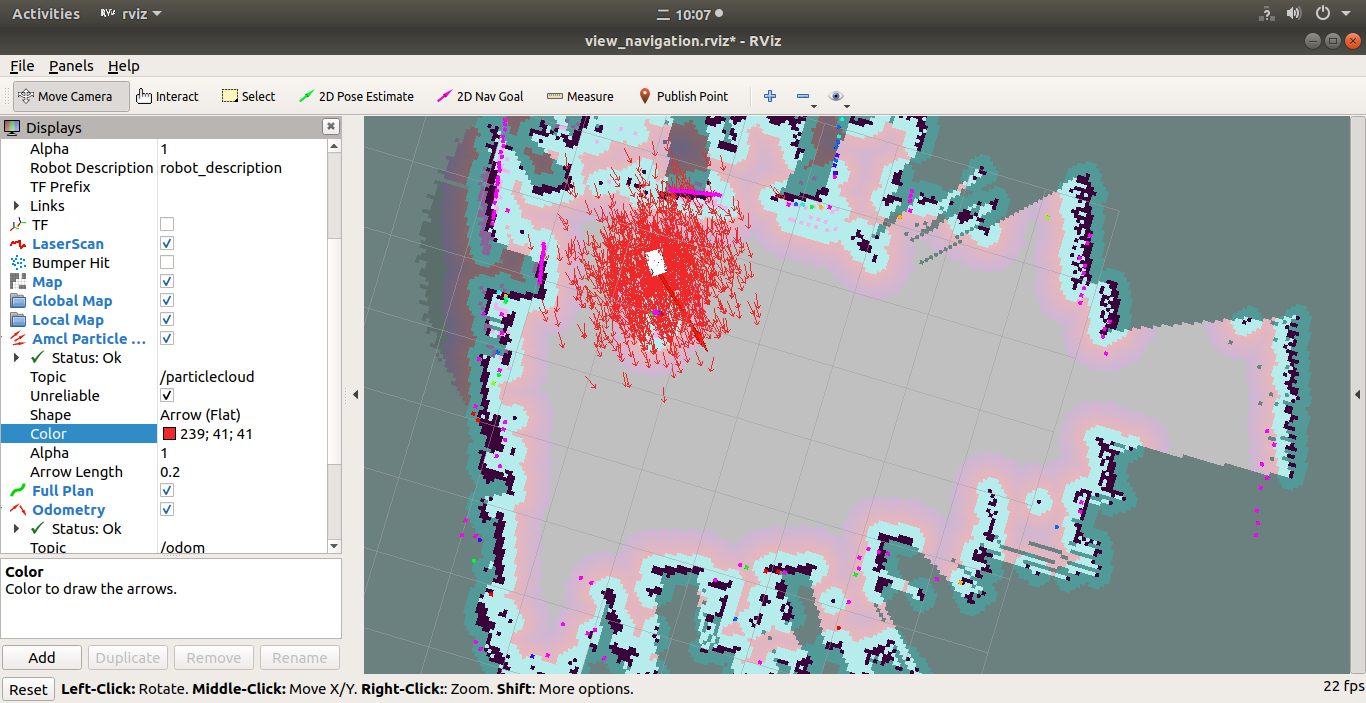The height and width of the screenshot is (703, 1366).
Task: Expand the Status: Ok under Amcl Particle
Action: 16,358
